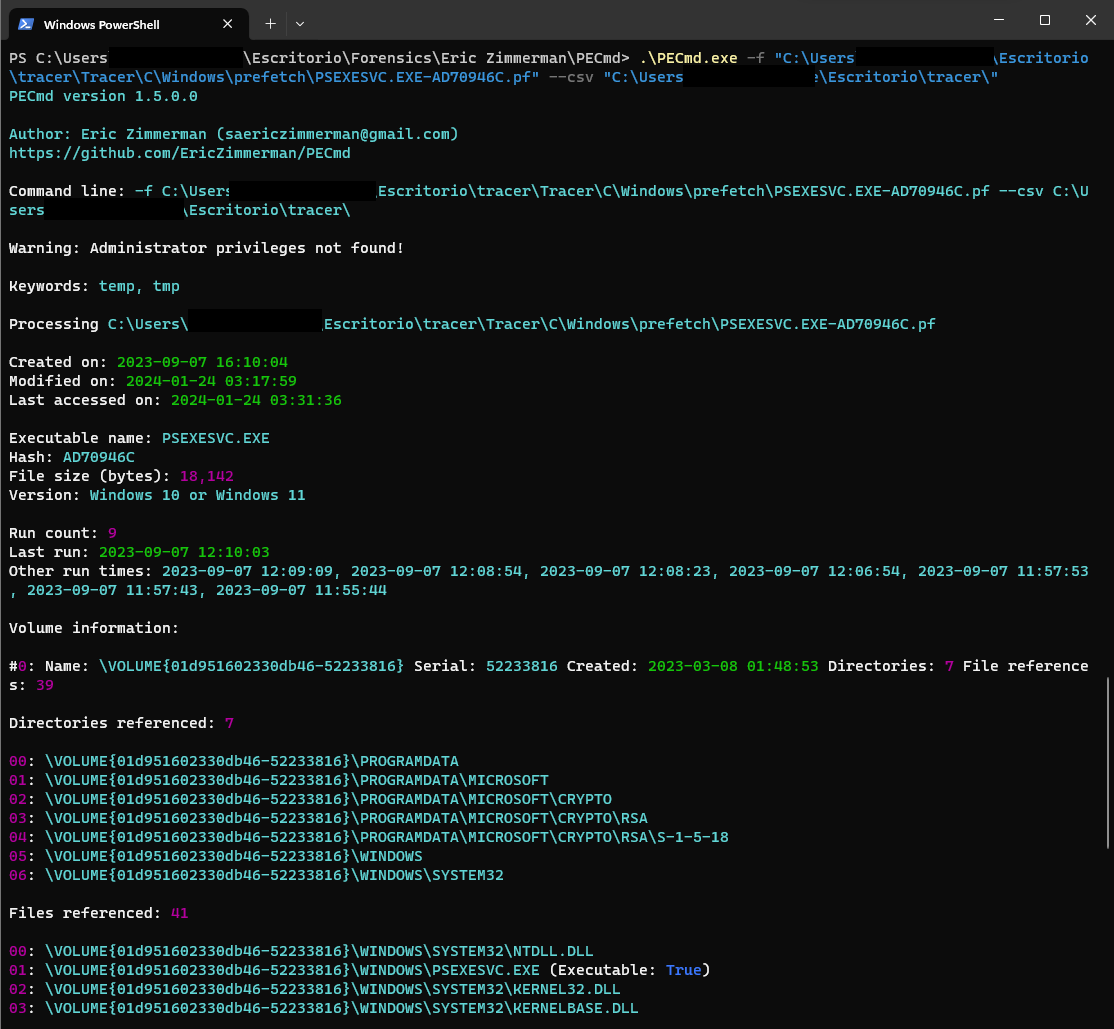Click file row 01 PSEXESVC.EXE executable
This screenshot has height=1029, width=1114.
coord(359,970)
